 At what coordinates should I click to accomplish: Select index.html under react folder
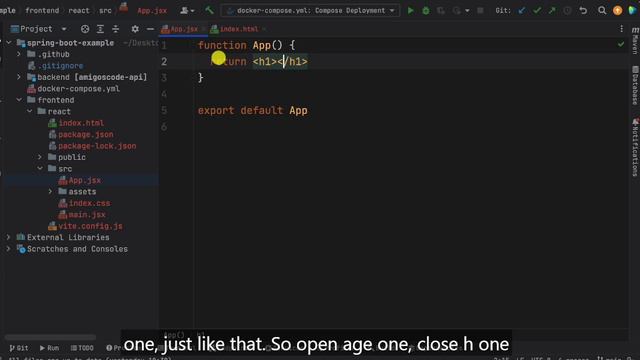point(81,122)
